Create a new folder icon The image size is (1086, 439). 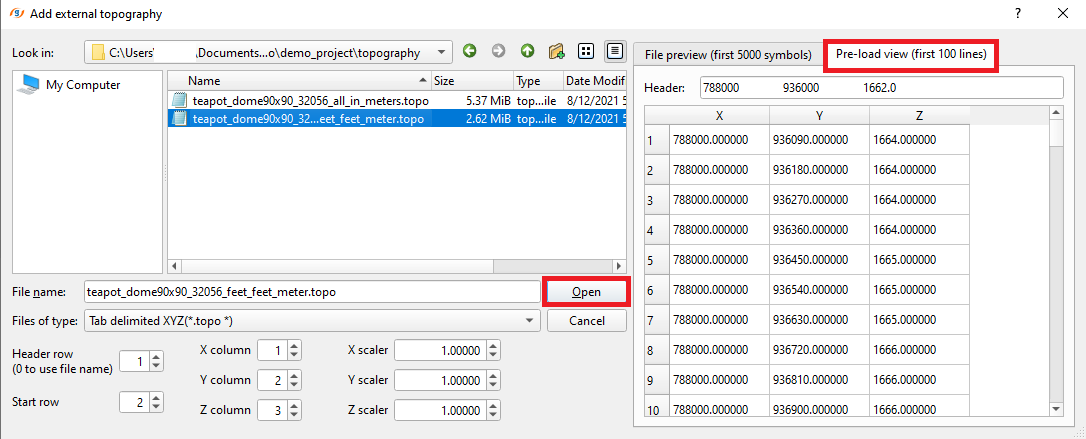[x=556, y=51]
